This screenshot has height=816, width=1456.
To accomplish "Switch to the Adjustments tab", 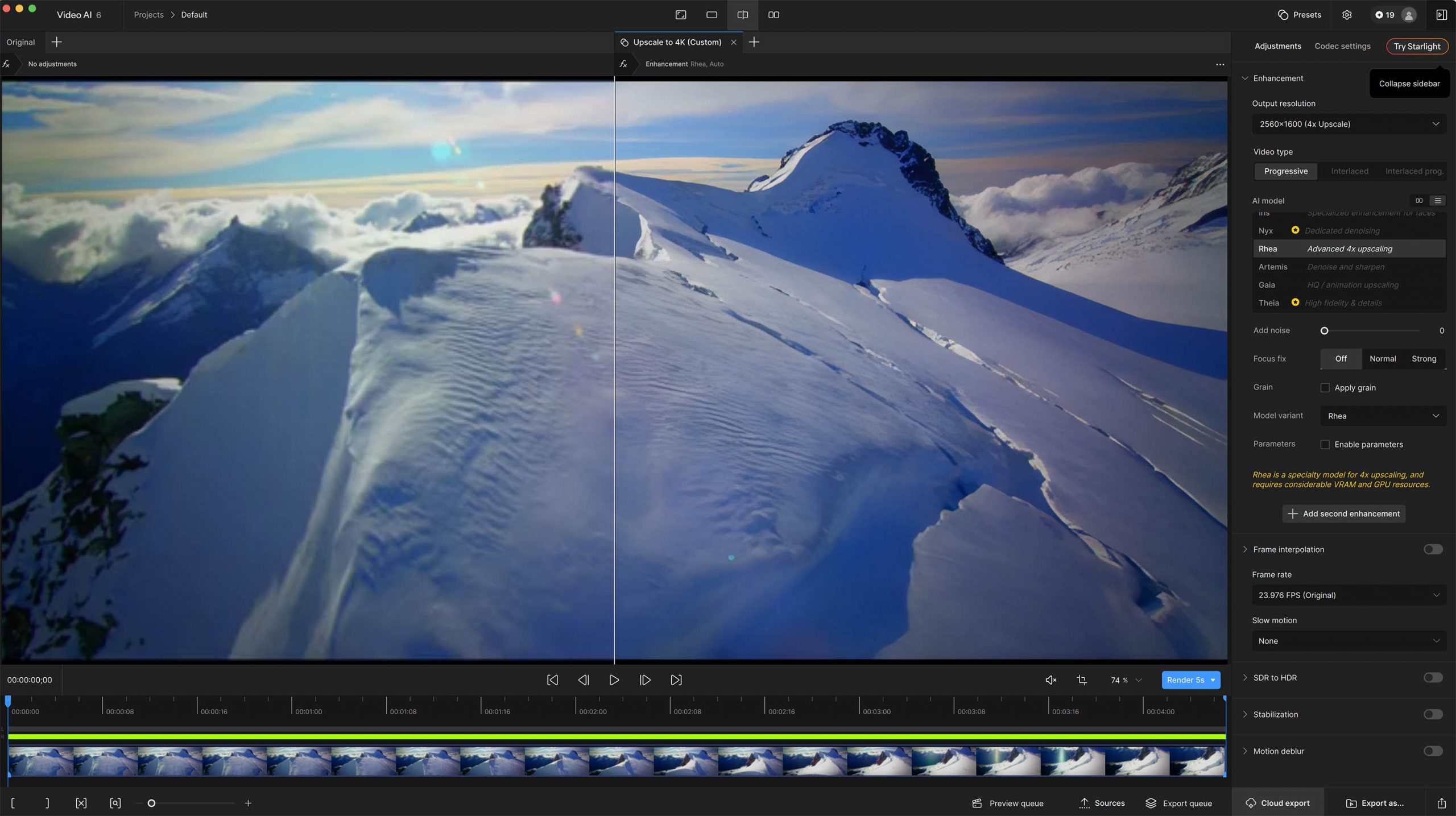I will tap(1277, 46).
